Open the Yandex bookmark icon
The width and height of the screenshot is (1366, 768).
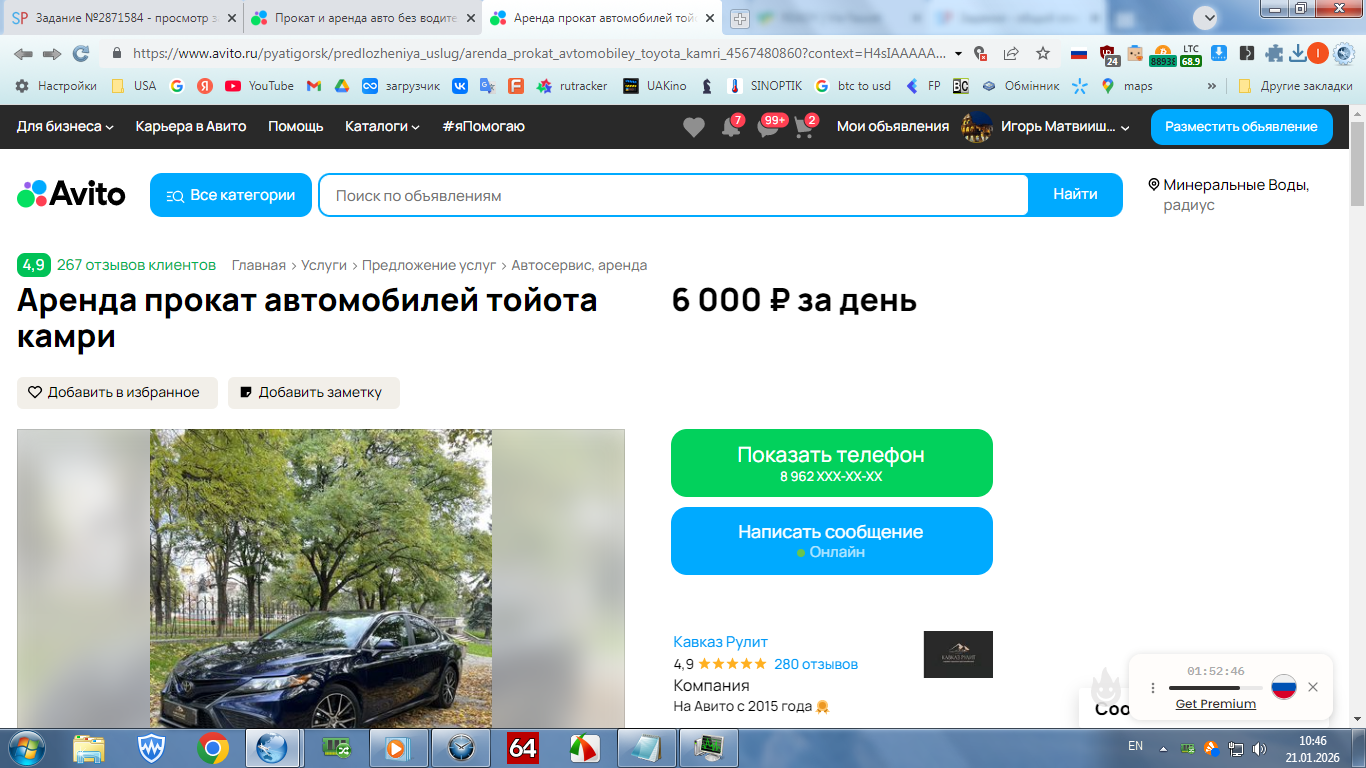click(205, 86)
